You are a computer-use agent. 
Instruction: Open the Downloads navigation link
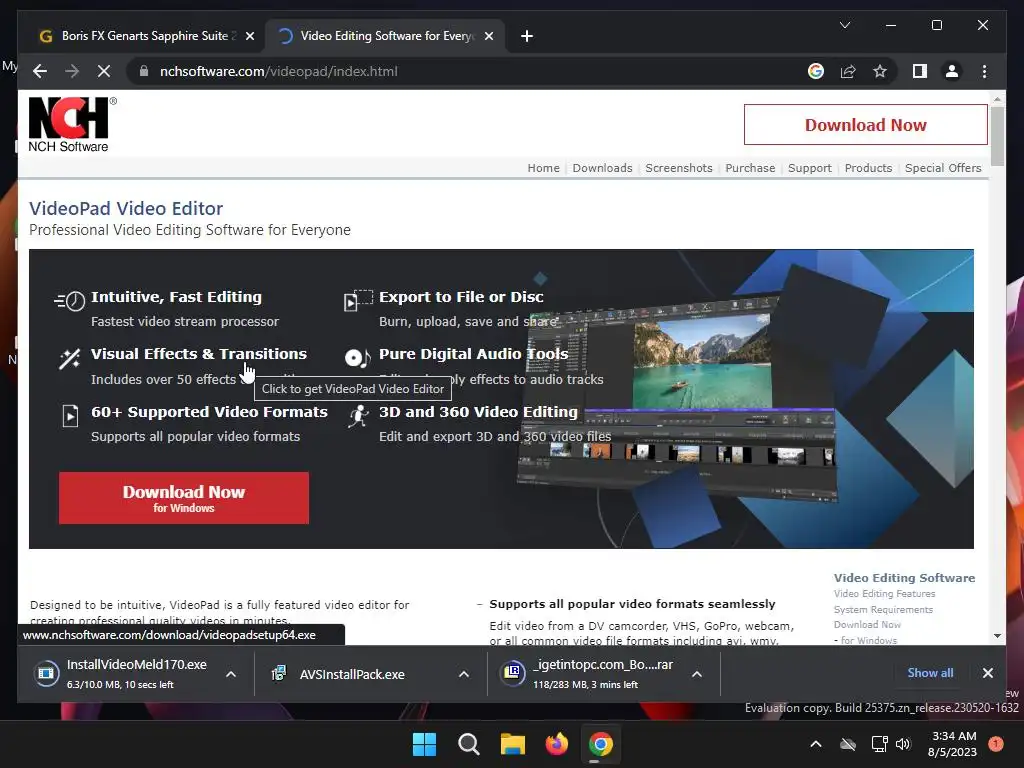click(x=602, y=168)
